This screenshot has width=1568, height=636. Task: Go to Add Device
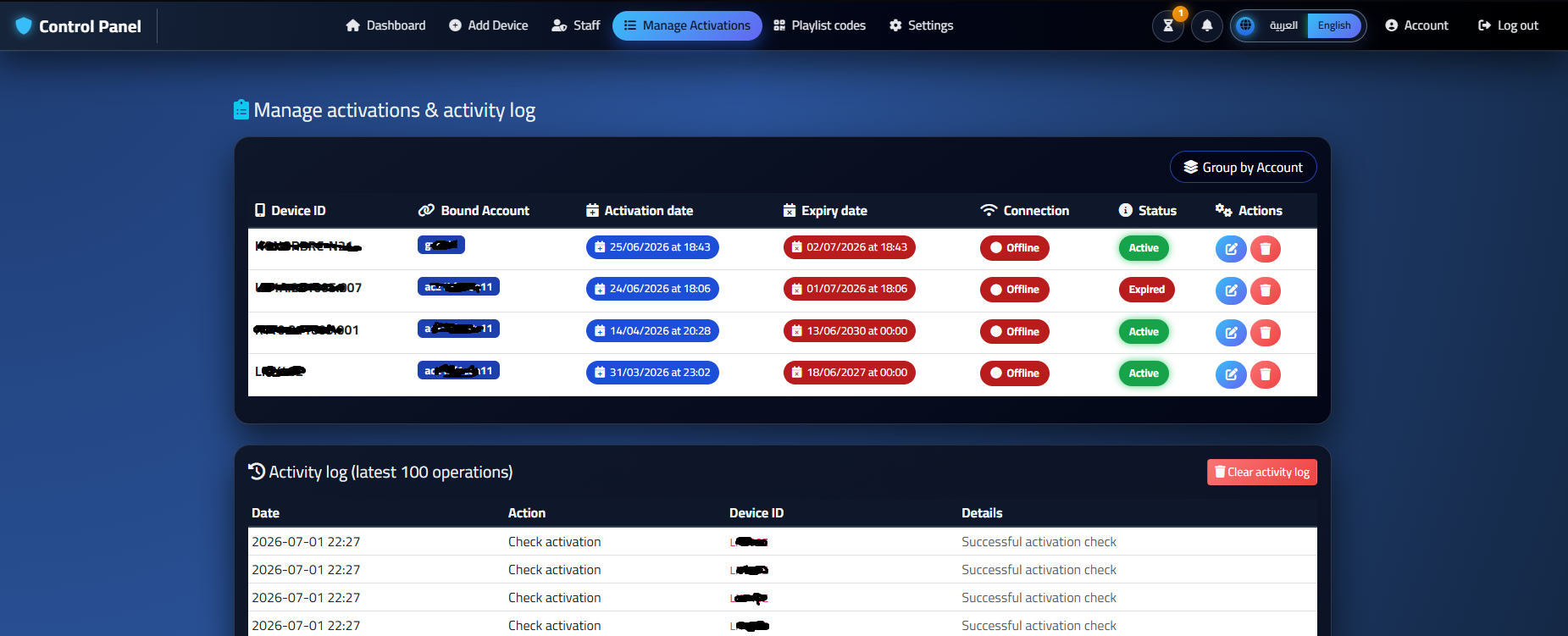(x=489, y=25)
